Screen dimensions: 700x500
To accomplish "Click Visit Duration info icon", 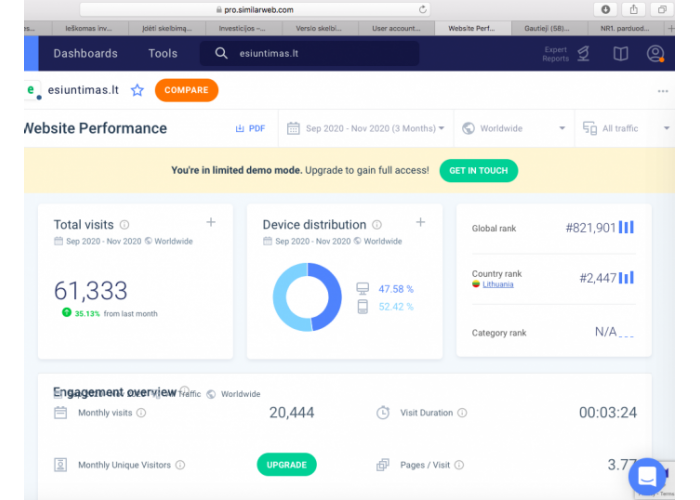I will [x=462, y=413].
